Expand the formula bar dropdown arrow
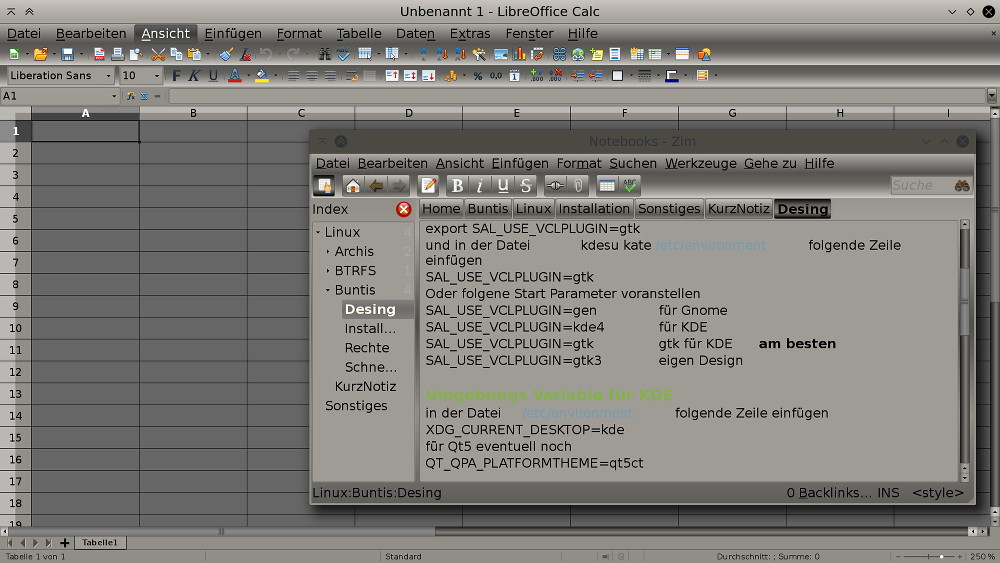 tap(992, 96)
